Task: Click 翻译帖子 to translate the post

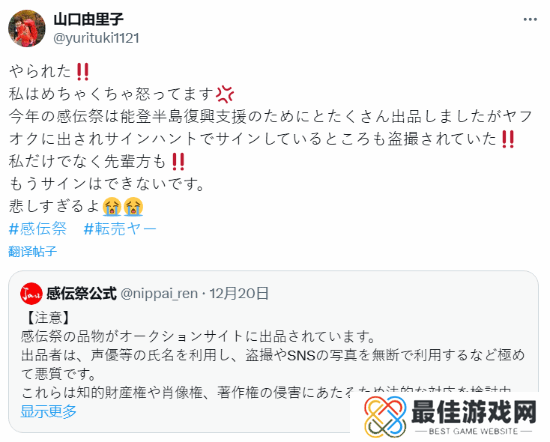Action: [32, 251]
